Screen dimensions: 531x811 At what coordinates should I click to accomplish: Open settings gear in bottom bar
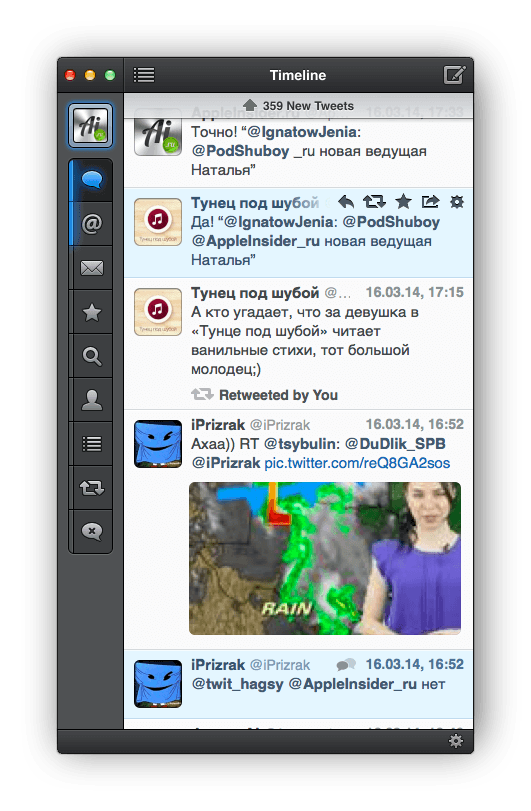(x=456, y=741)
